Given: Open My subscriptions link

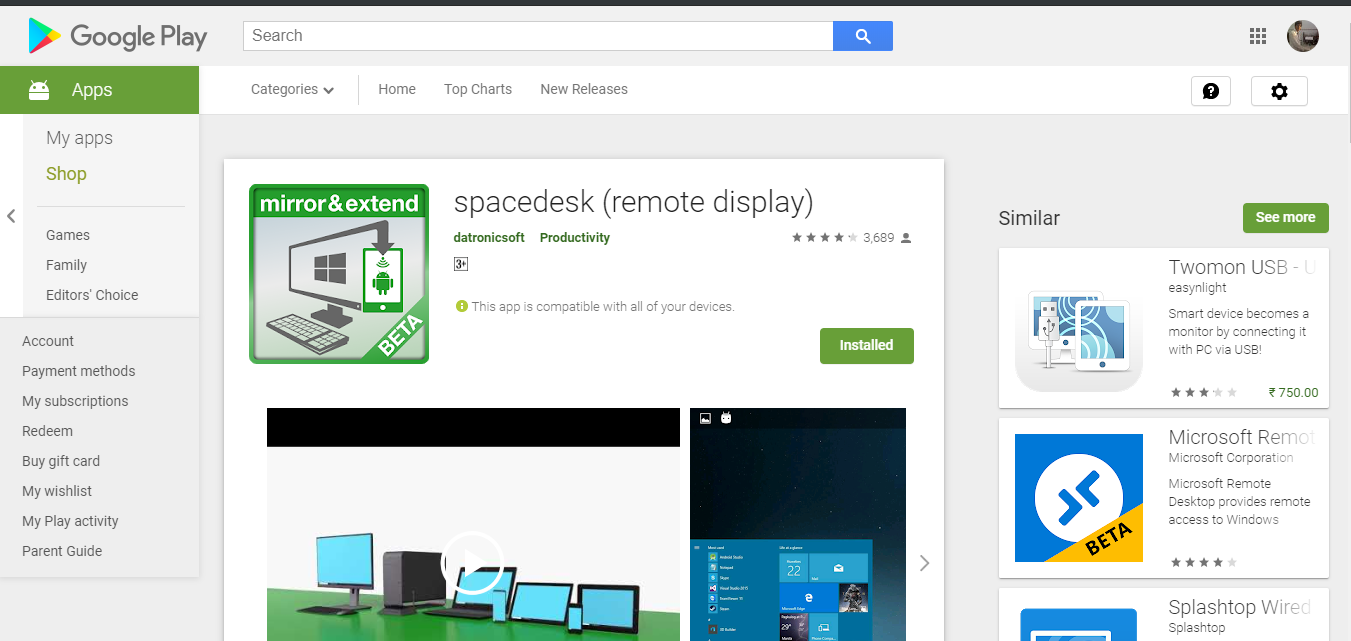Looking at the screenshot, I should [75, 401].
